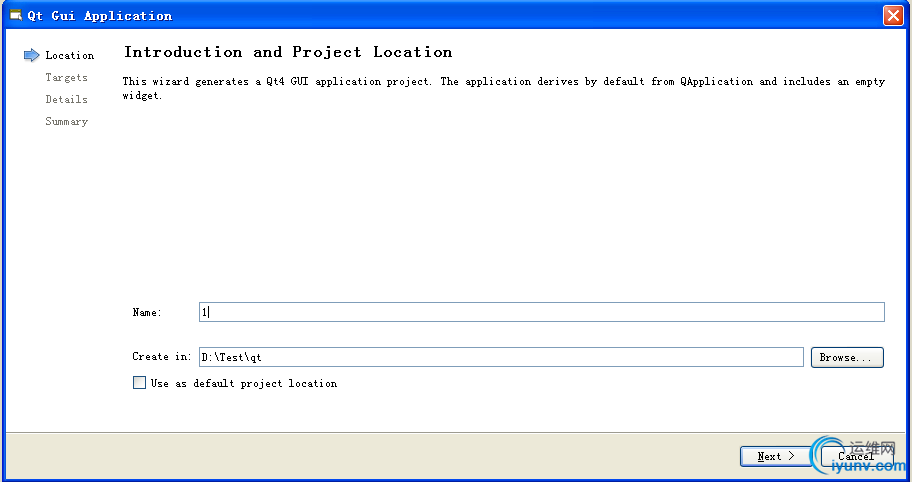This screenshot has height=482, width=912.
Task: Select the Summary step in wizard sidebar
Action: 66,122
